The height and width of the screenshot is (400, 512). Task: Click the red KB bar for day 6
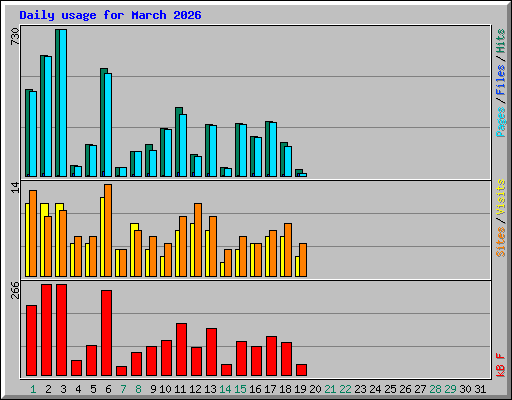pyautogui.click(x=106, y=333)
